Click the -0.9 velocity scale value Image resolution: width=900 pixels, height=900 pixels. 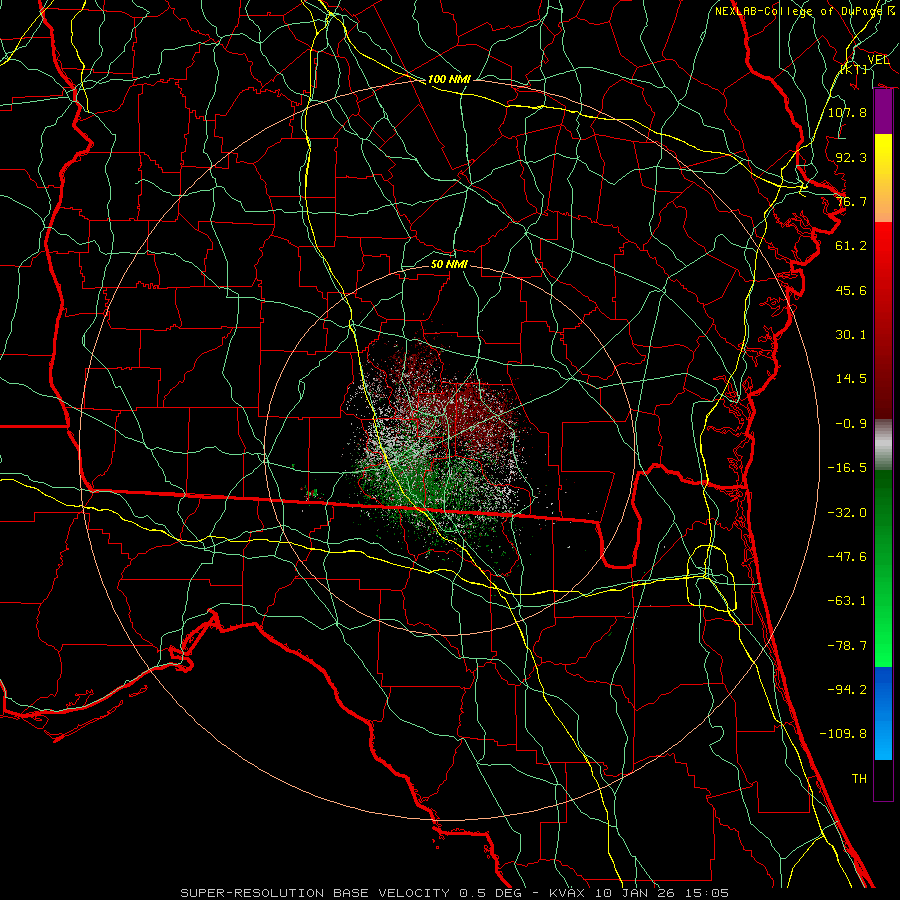point(851,424)
